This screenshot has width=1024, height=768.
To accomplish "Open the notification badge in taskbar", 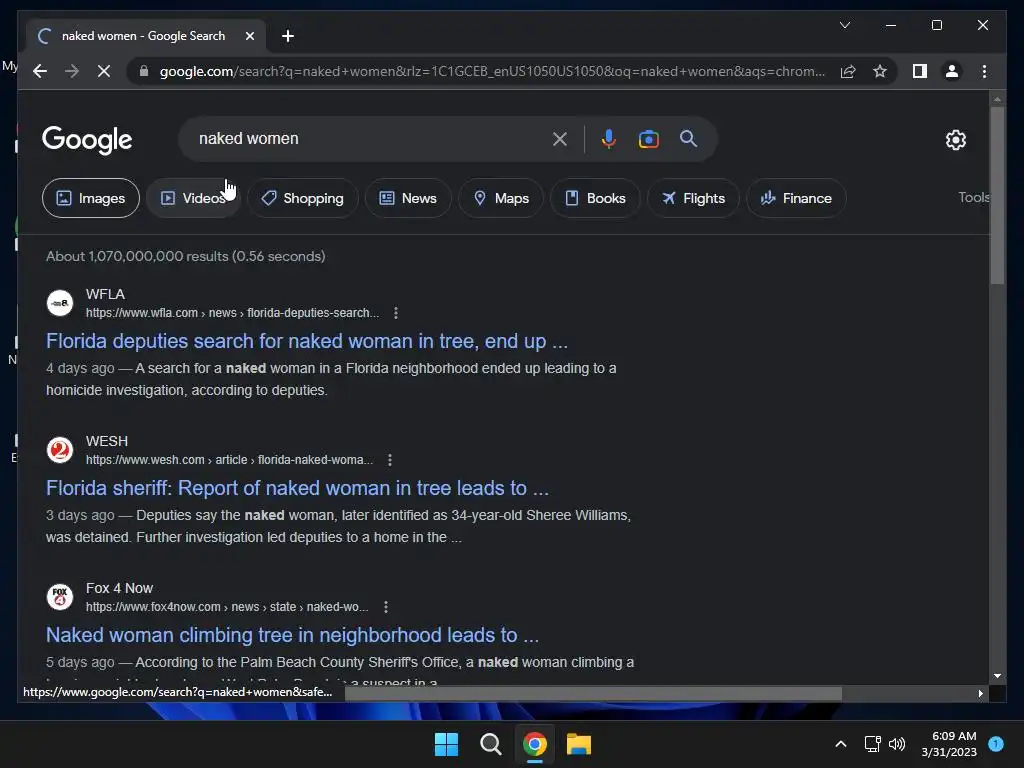I will point(995,744).
